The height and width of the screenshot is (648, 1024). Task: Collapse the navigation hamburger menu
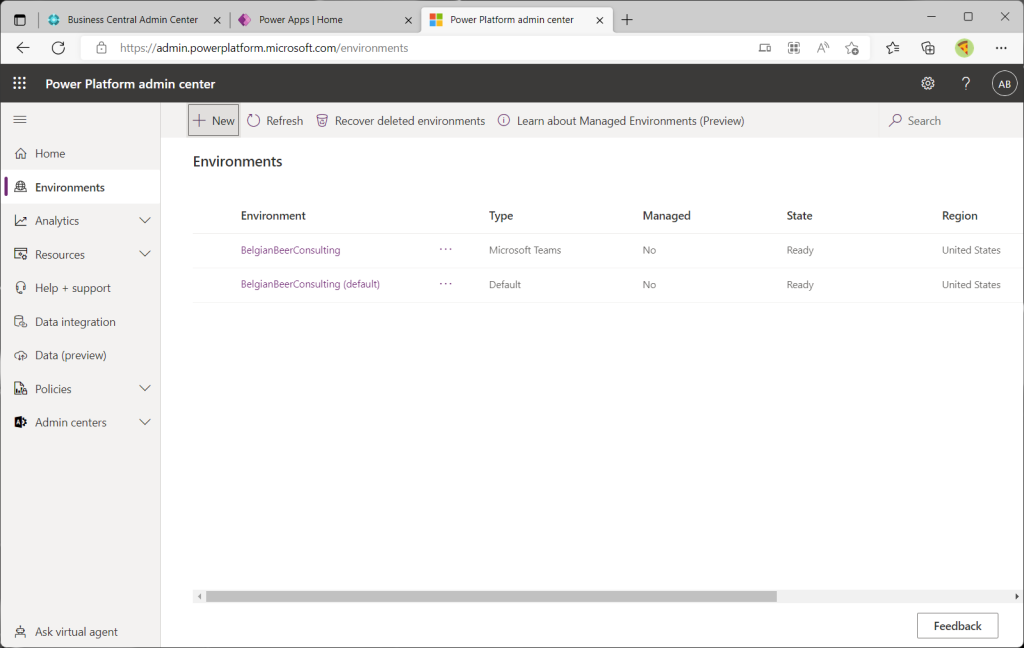coord(20,120)
